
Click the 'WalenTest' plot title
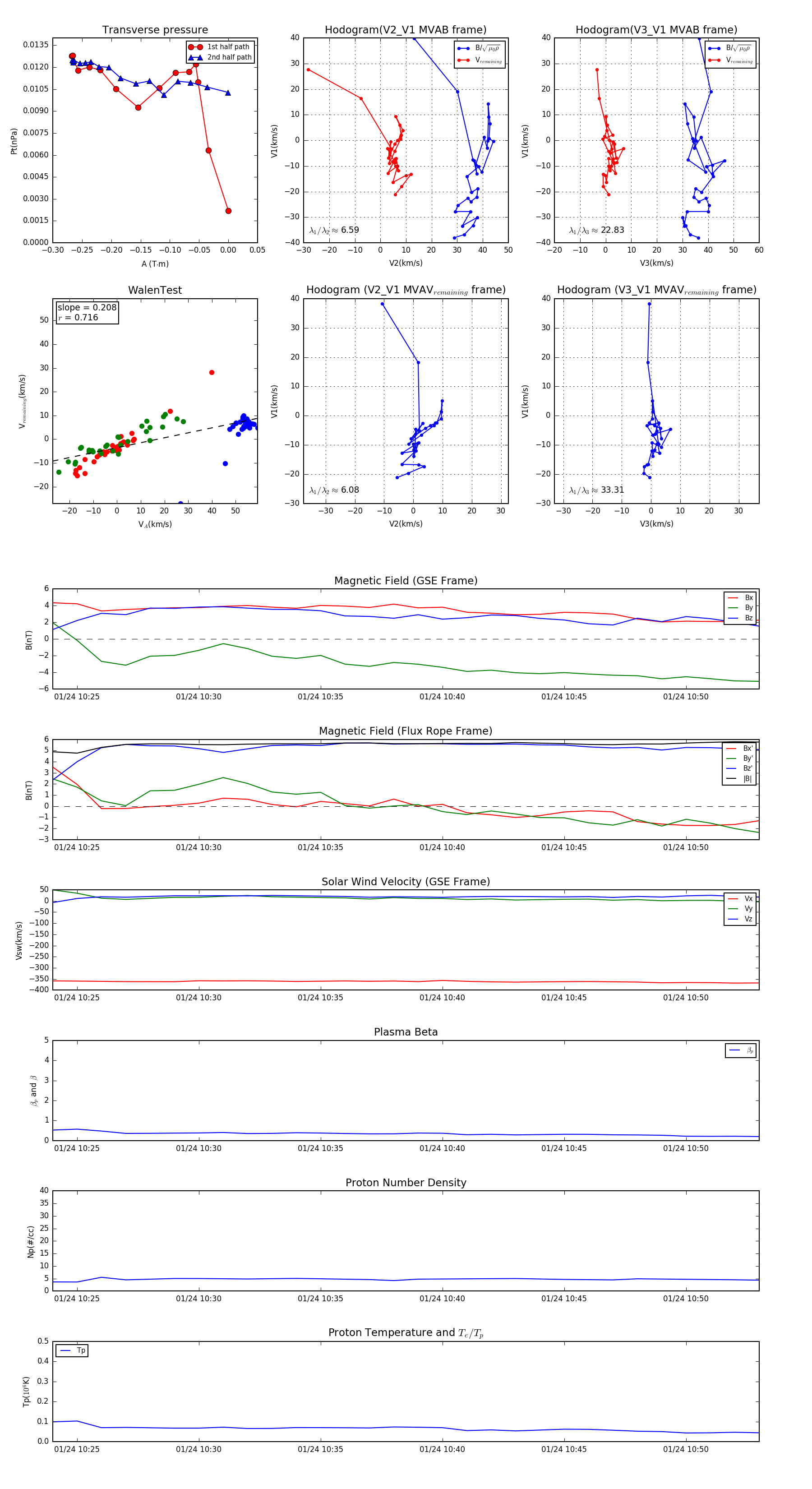pyautogui.click(x=155, y=290)
